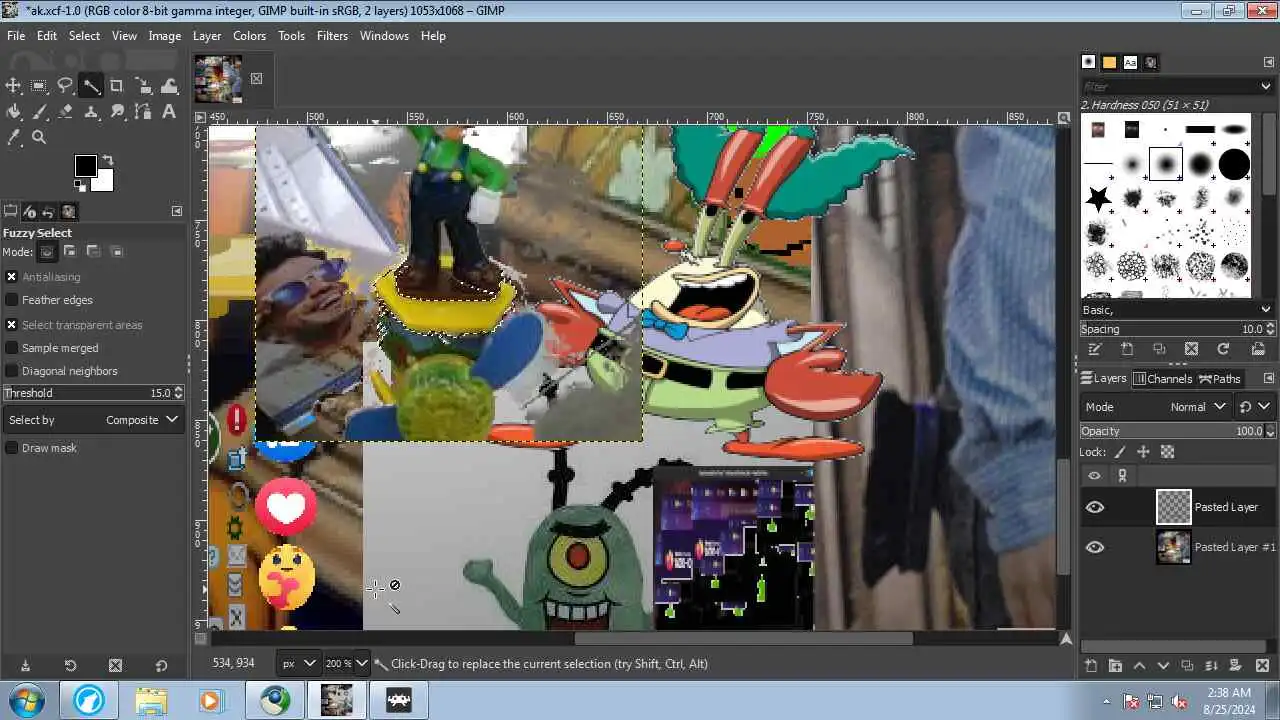Select the Rectangle Select tool
This screenshot has width=1280, height=720.
pyautogui.click(x=39, y=86)
